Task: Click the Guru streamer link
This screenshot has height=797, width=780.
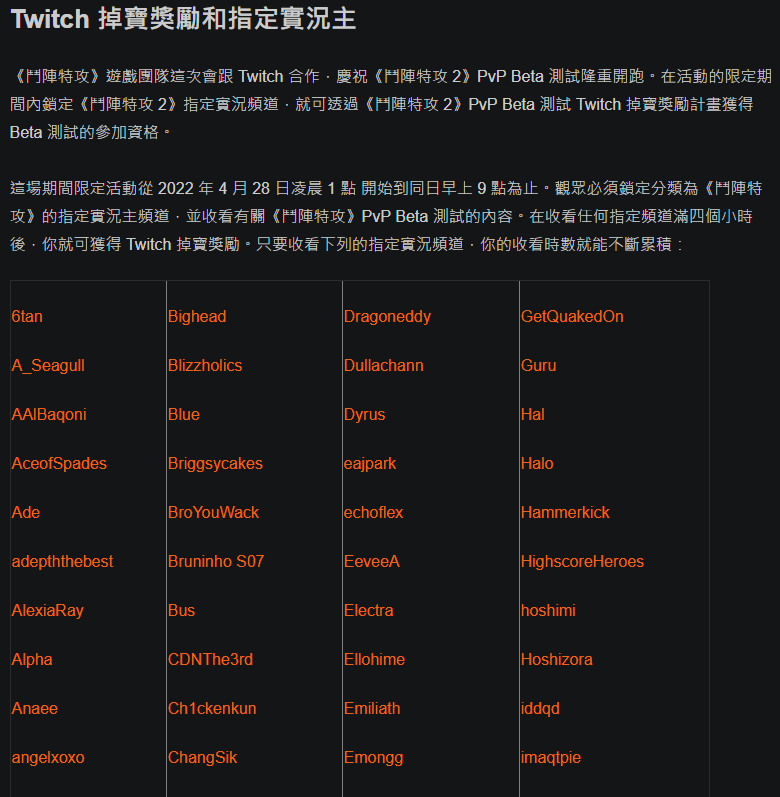Action: coord(539,365)
